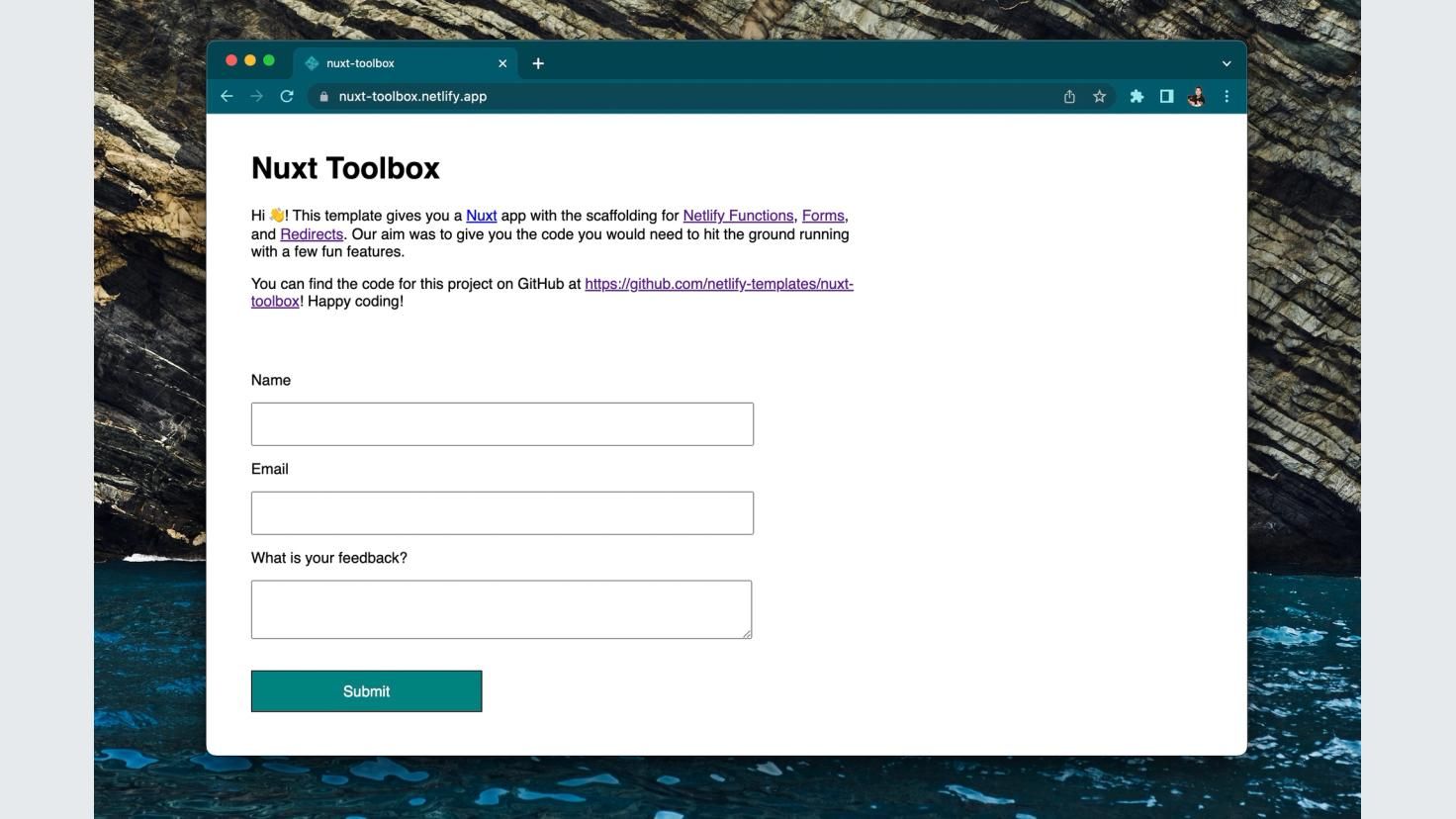This screenshot has width=1456, height=819.
Task: Toggle the browser side panel icon
Action: tap(1166, 96)
